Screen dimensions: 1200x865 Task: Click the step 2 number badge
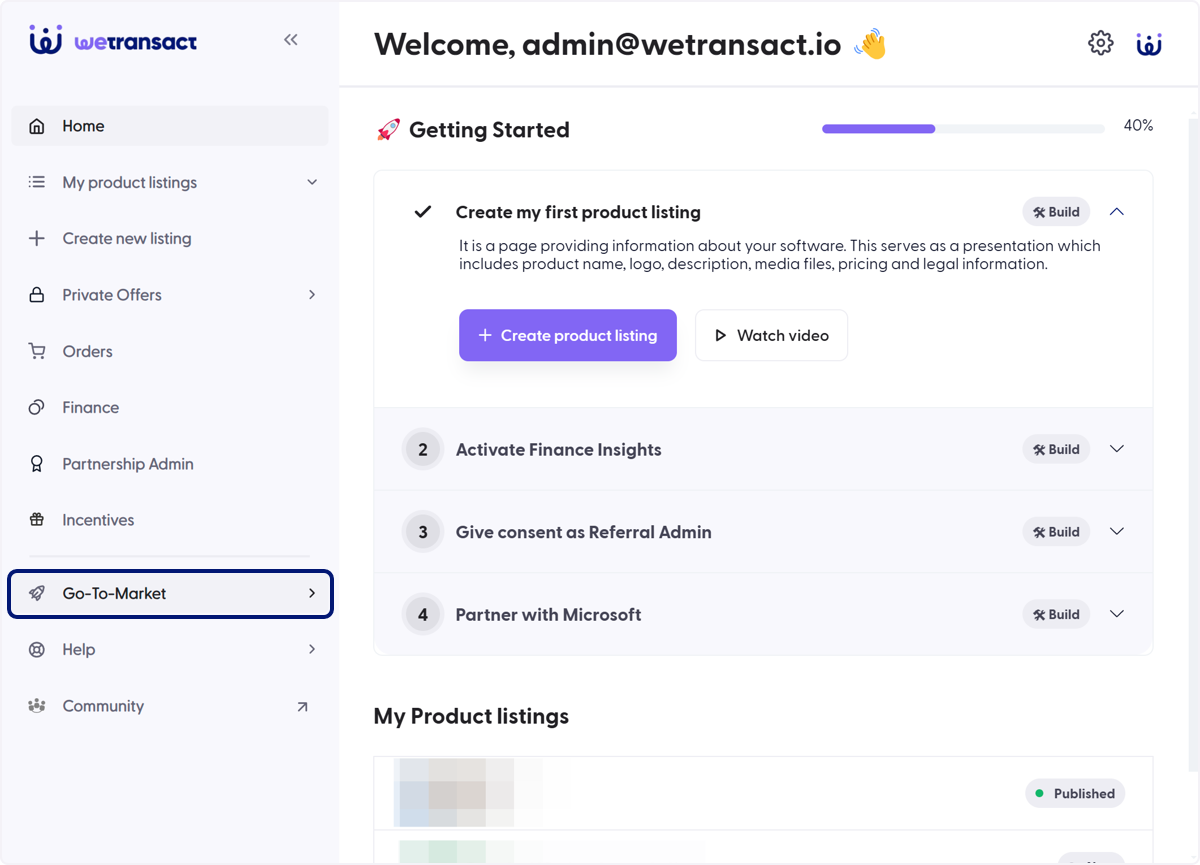click(423, 449)
